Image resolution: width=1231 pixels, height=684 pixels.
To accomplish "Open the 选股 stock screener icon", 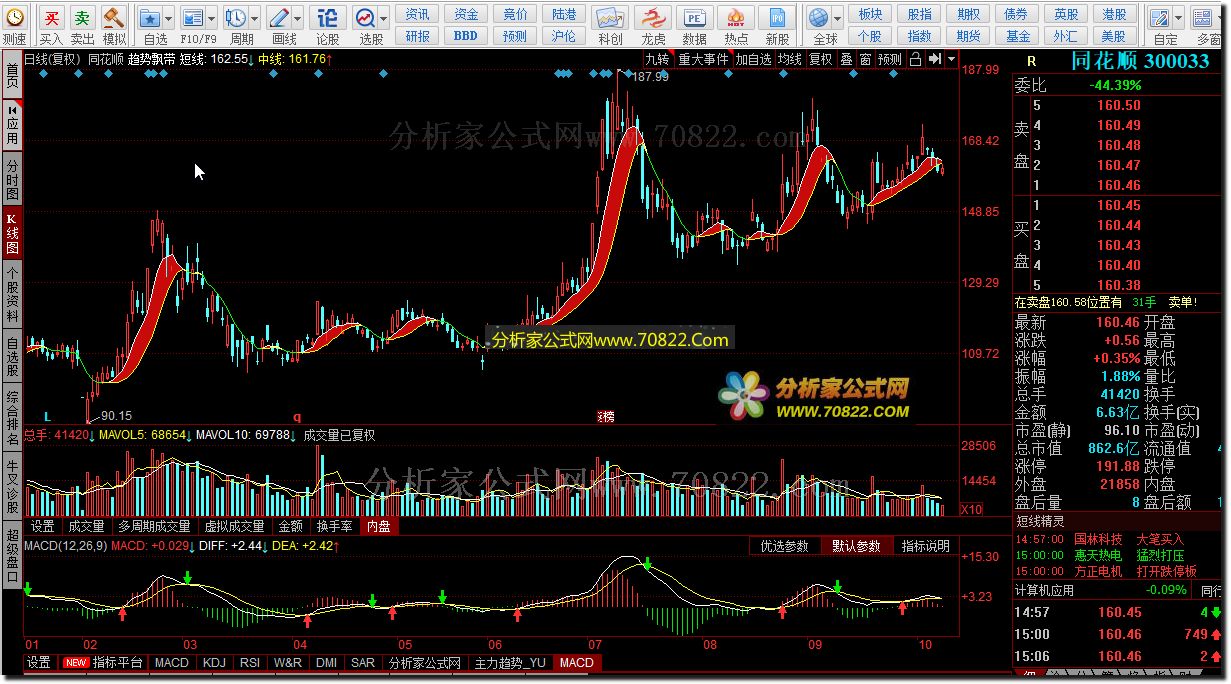I will (x=365, y=17).
